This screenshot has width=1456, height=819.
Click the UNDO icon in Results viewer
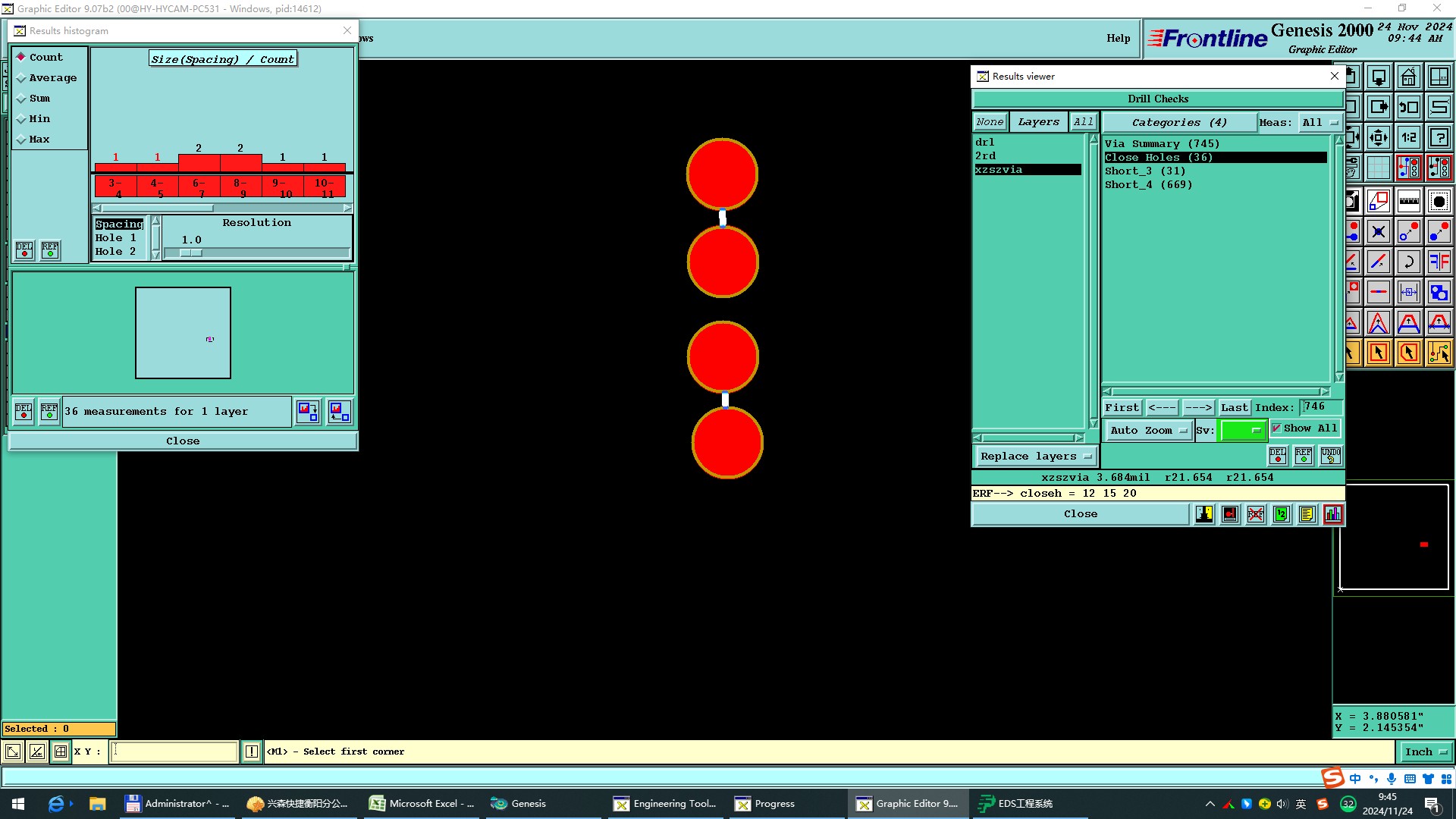tap(1330, 456)
